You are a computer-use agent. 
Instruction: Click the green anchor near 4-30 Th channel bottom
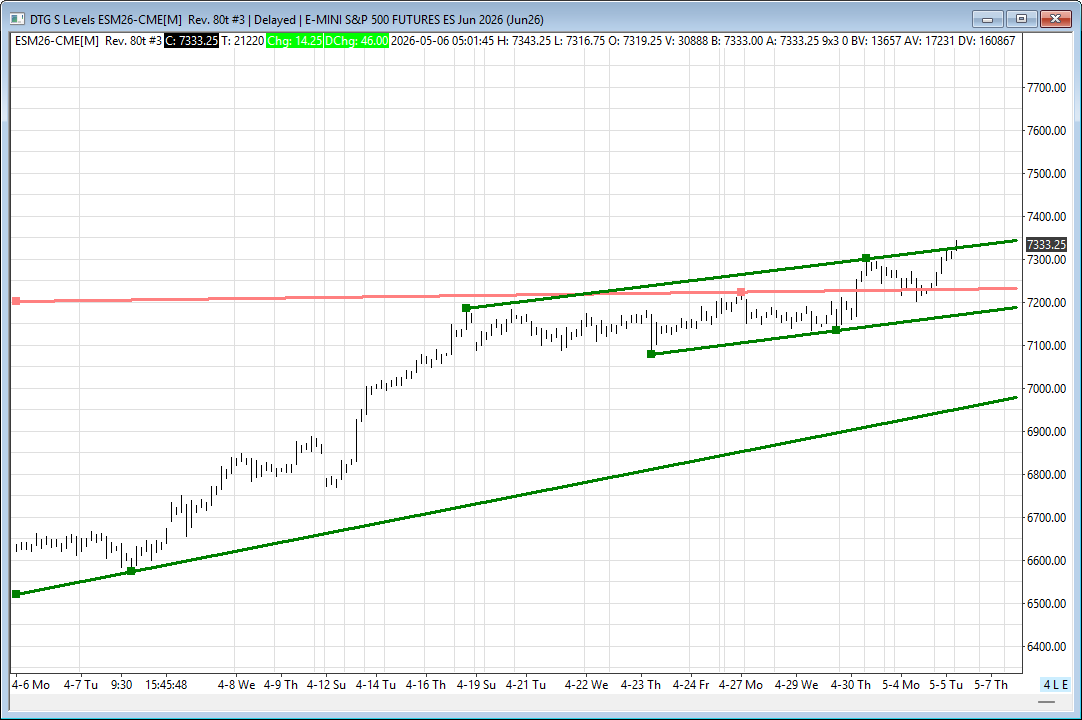[836, 330]
